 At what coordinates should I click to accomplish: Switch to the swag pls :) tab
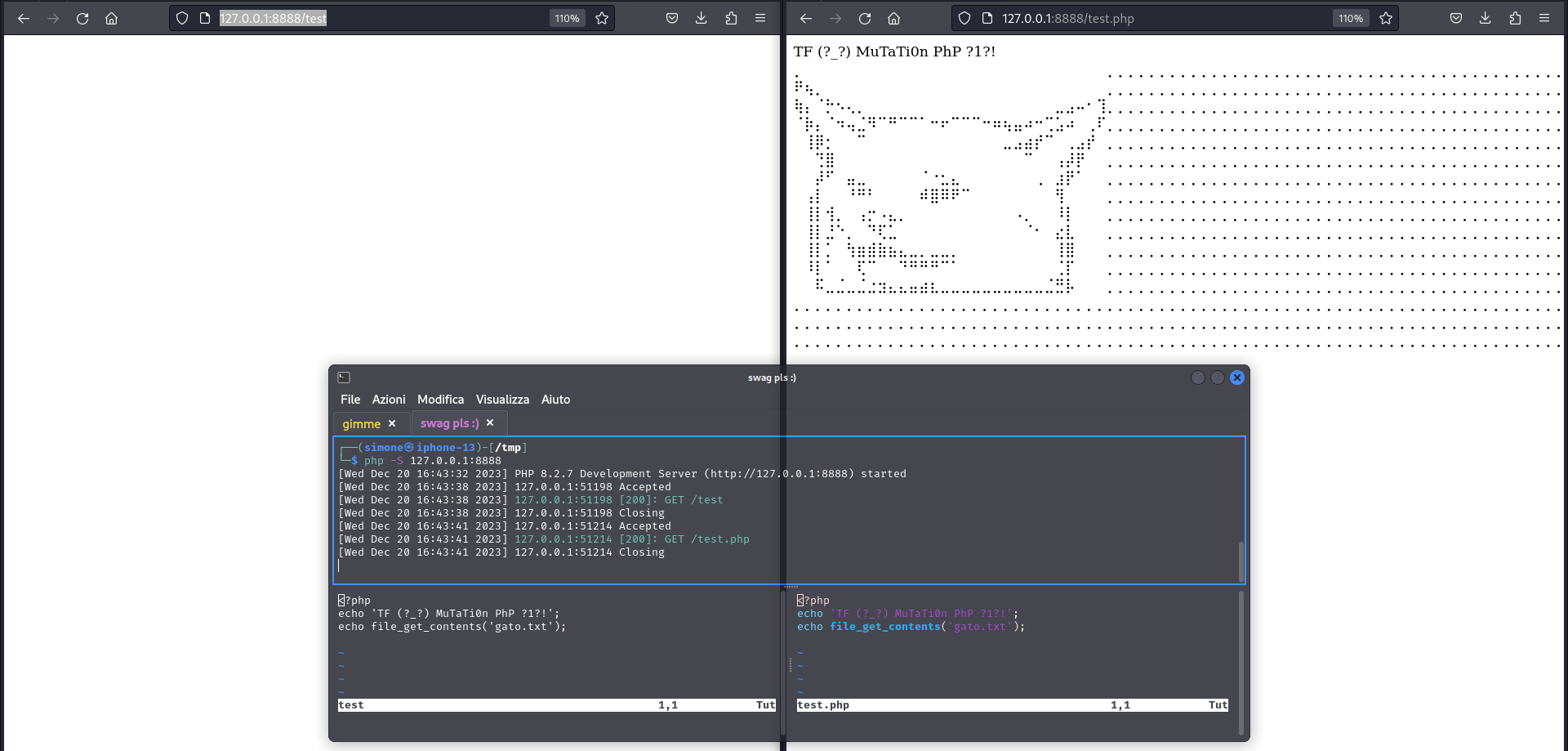(450, 423)
